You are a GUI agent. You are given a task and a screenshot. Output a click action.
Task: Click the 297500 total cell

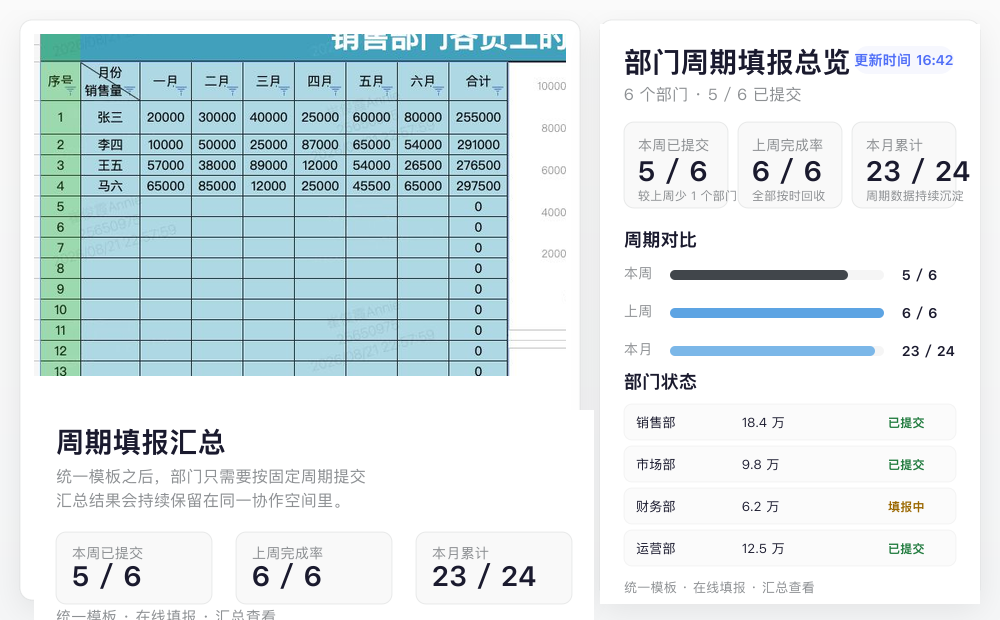pyautogui.click(x=478, y=186)
